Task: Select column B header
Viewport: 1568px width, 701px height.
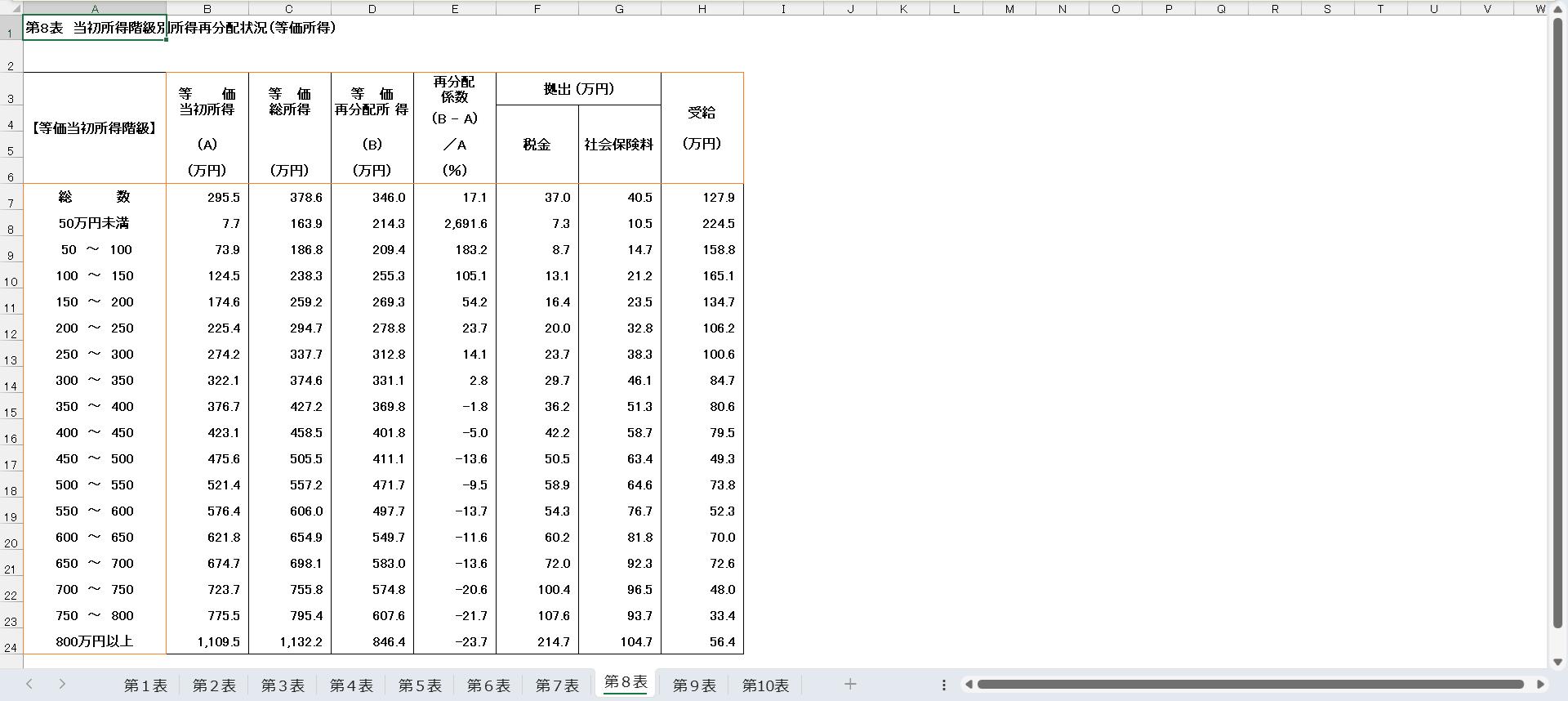Action: click(x=207, y=9)
